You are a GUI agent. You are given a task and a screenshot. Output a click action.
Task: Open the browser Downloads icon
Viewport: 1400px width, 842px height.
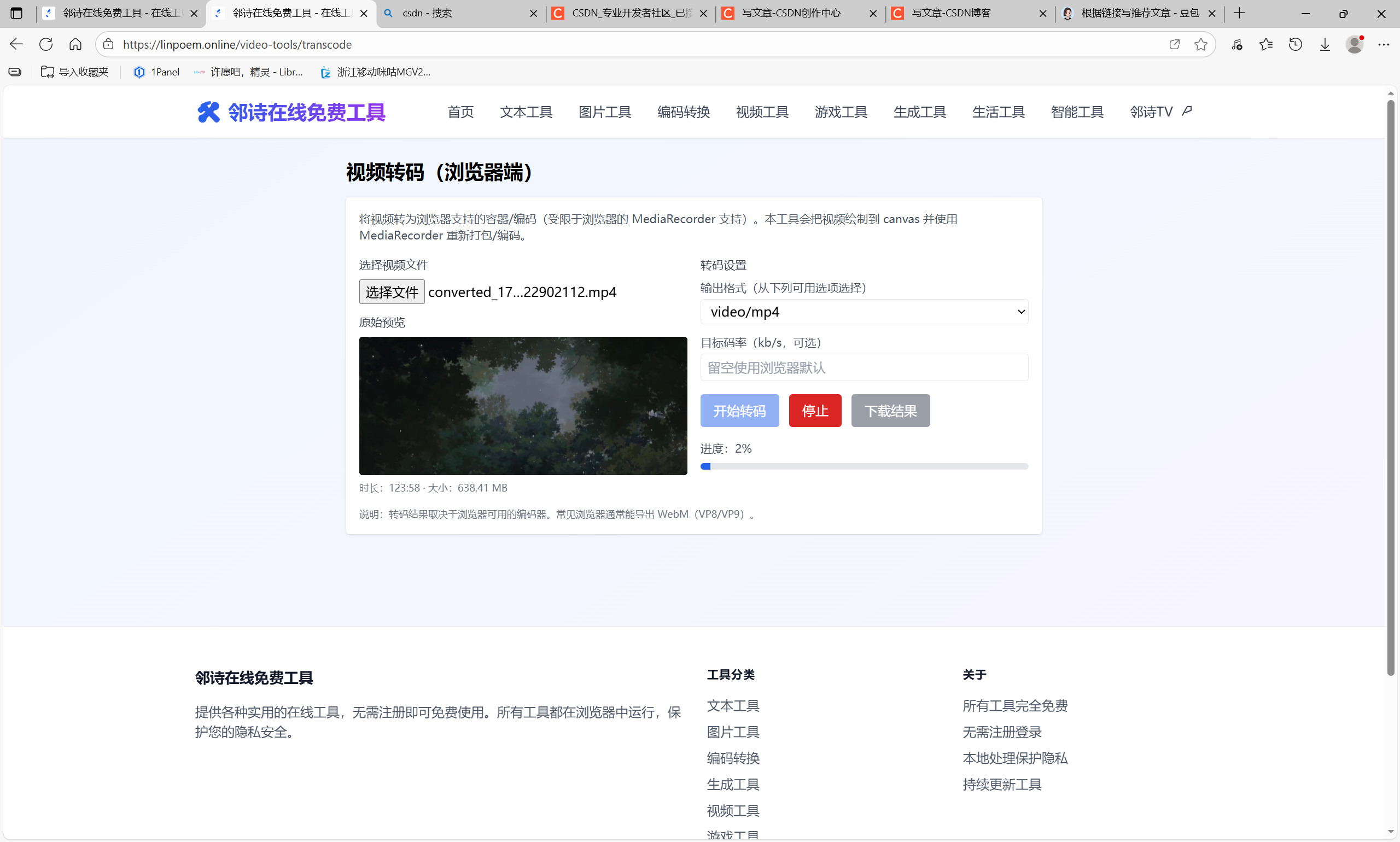click(1325, 44)
